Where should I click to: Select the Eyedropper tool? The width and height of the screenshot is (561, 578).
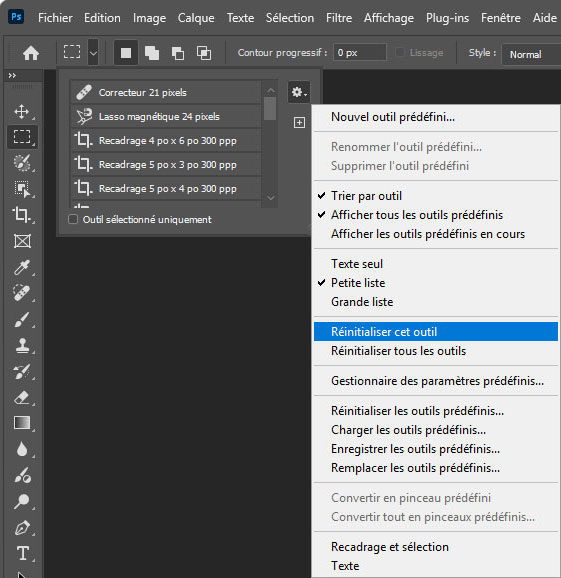22,267
